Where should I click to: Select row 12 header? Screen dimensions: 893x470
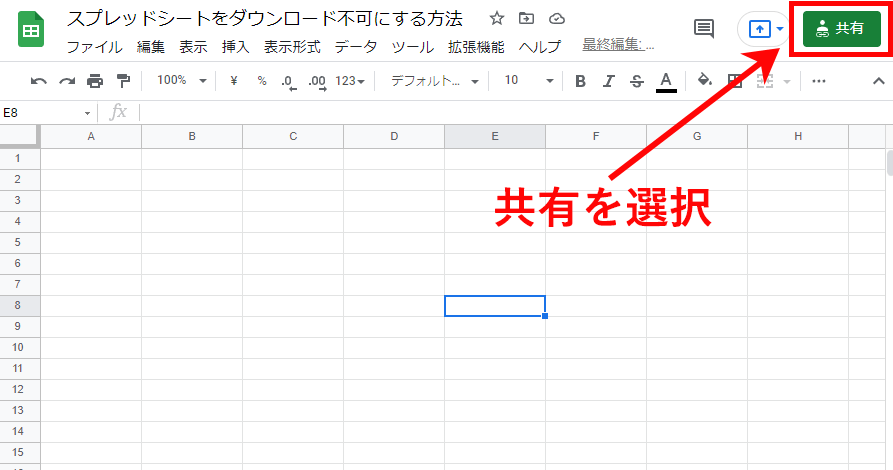pyautogui.click(x=20, y=390)
